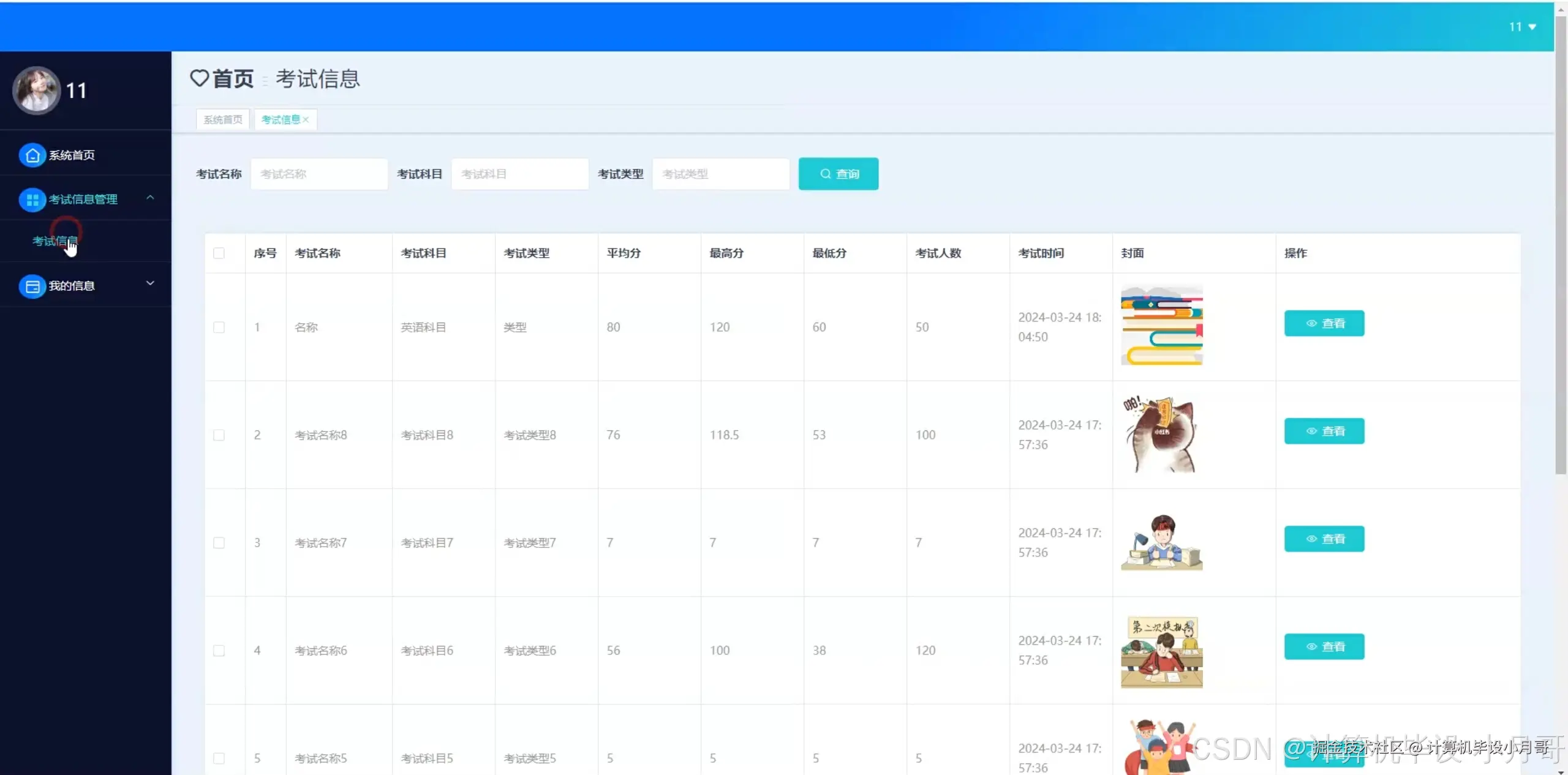This screenshot has width=1568, height=775.
Task: Tick the select-all checkbox in table header
Action: pos(219,253)
